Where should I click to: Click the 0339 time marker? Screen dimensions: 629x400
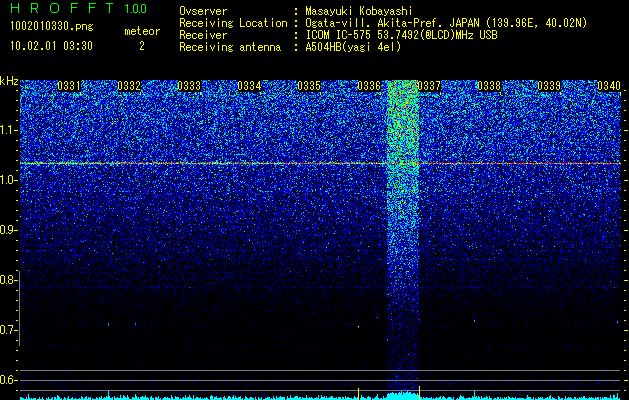pos(549,85)
